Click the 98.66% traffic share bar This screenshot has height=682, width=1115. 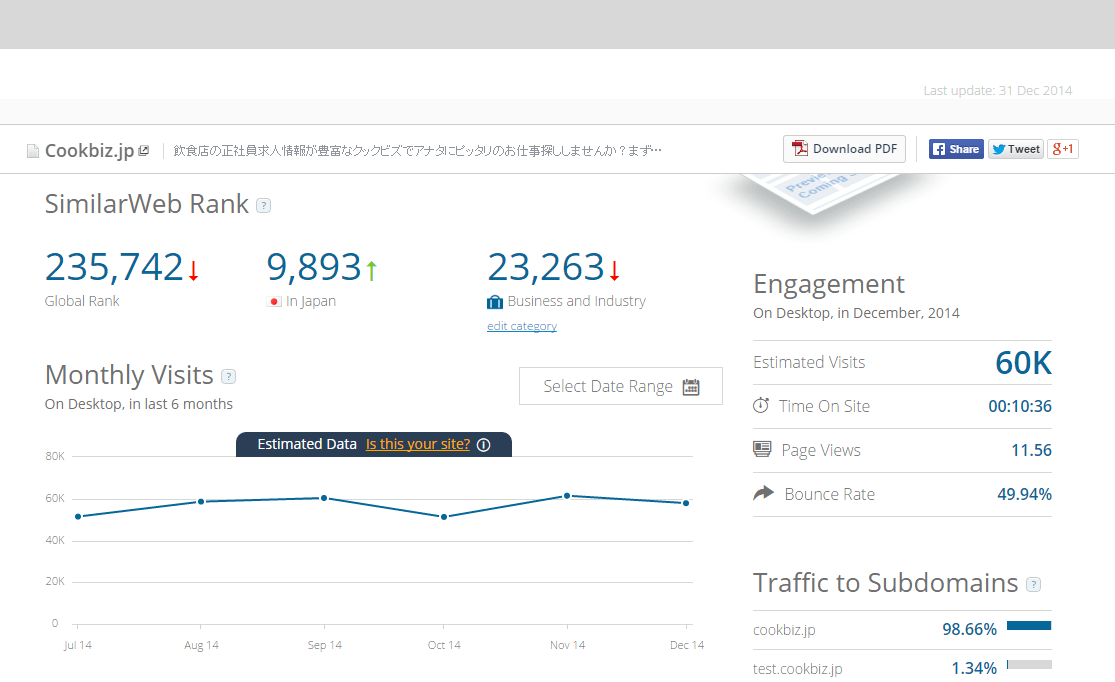1029,626
